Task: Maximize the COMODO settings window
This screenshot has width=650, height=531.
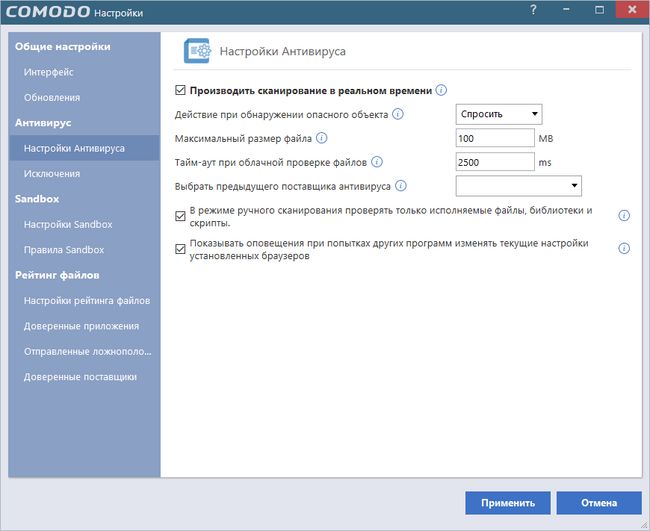Action: click(599, 10)
